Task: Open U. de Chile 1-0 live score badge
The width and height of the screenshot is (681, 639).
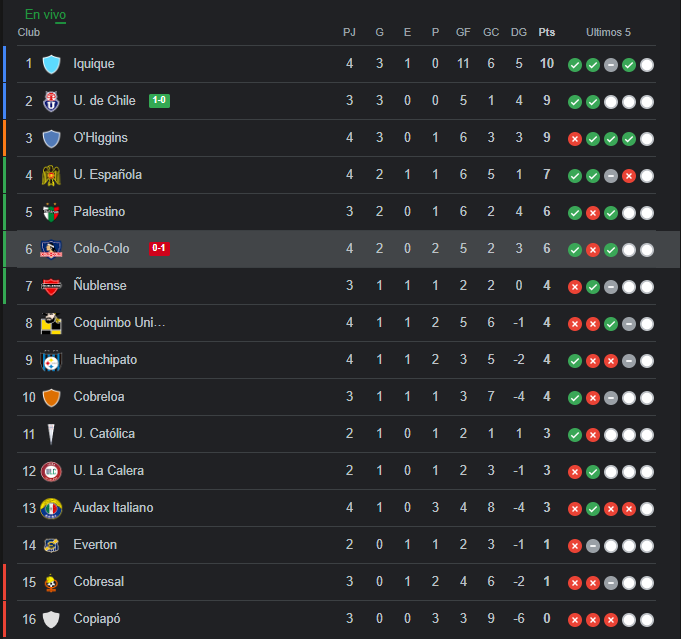Action: click(x=159, y=100)
